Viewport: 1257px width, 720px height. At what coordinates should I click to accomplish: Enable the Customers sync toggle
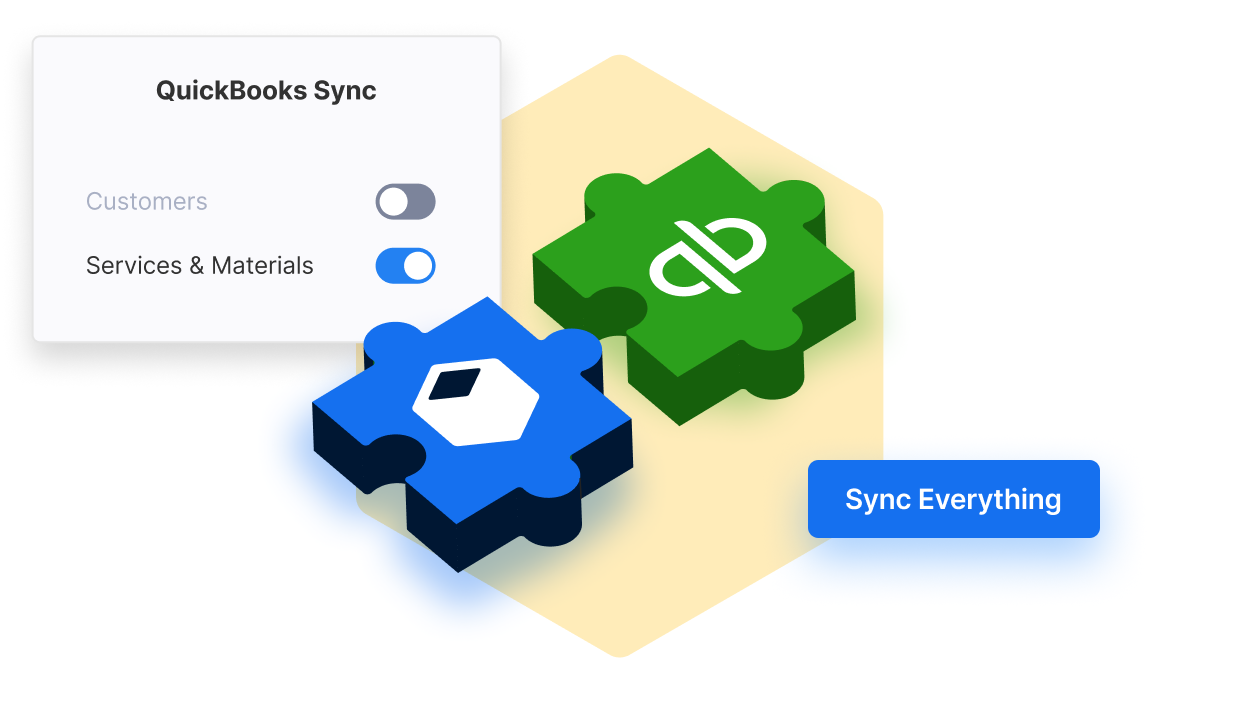point(407,201)
